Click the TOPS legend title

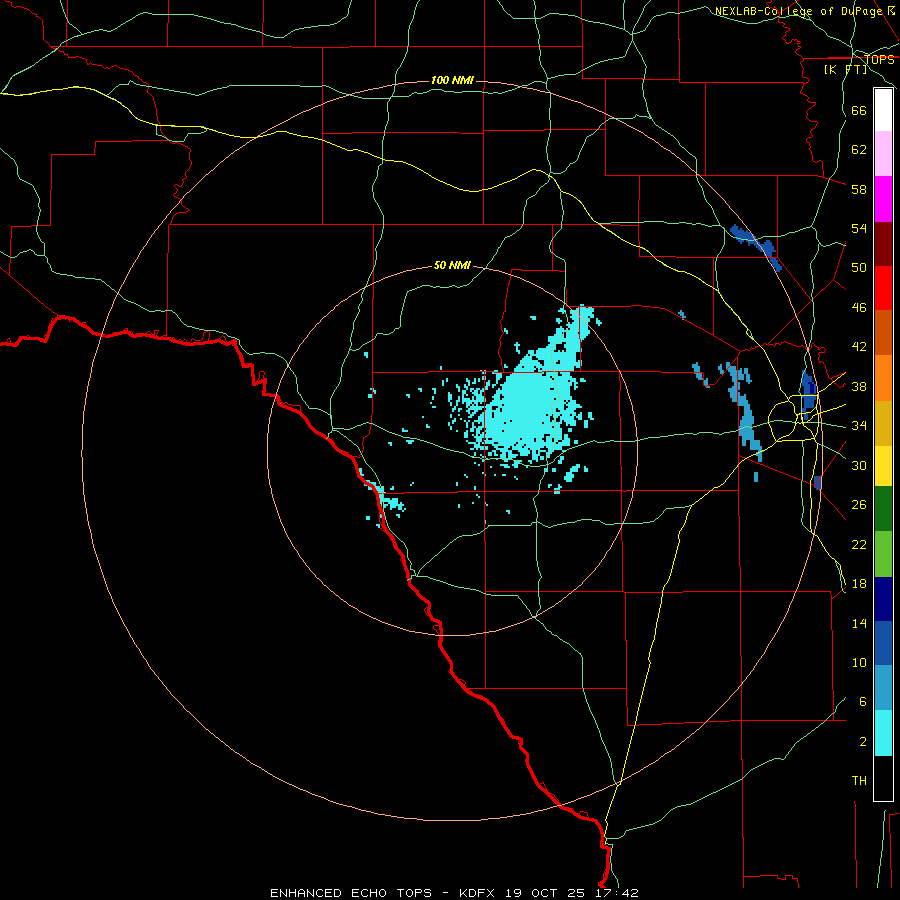coord(879,60)
